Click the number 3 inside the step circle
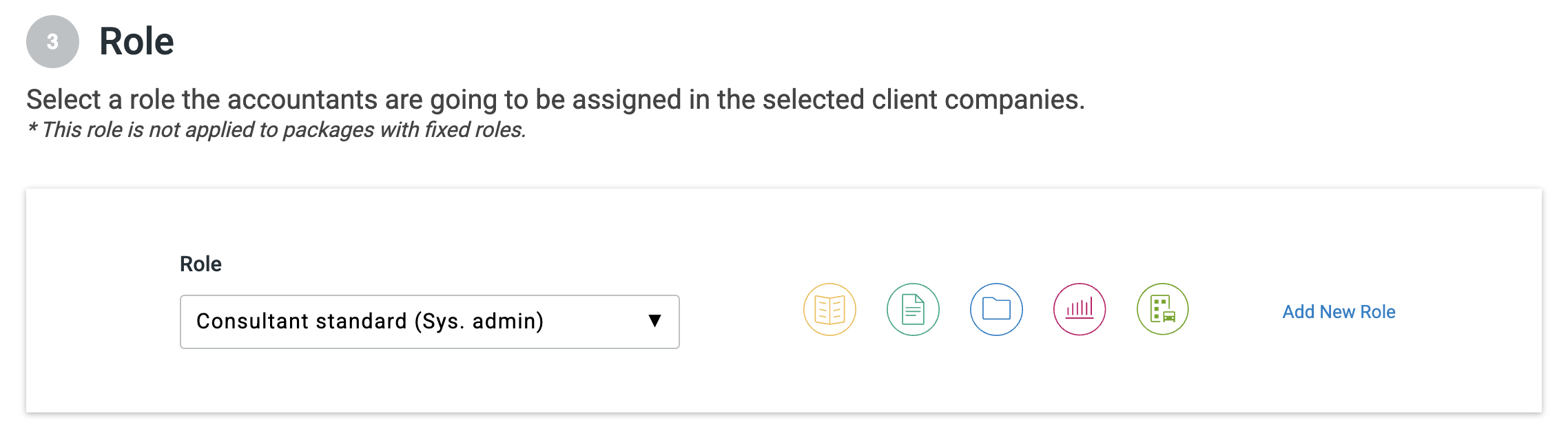The width and height of the screenshot is (1568, 431). (x=52, y=42)
